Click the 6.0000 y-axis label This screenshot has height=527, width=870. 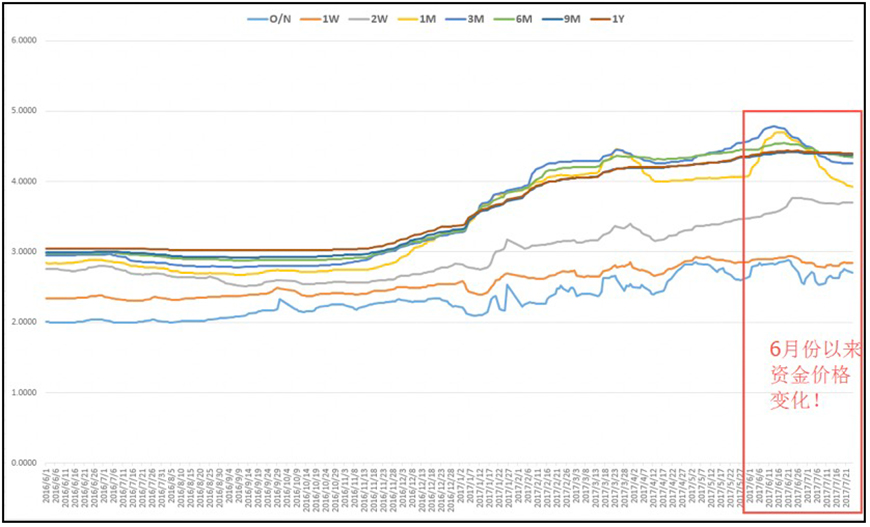point(23,41)
